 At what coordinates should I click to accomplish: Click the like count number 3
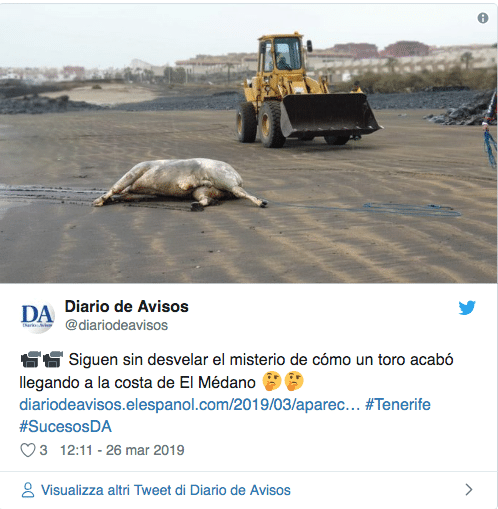[x=43, y=450]
